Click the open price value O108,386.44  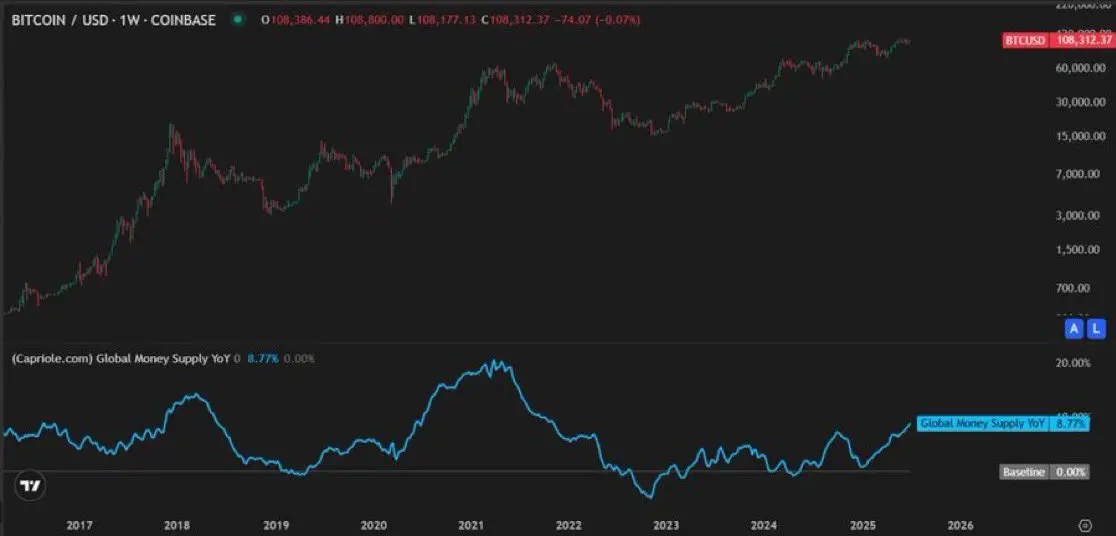(x=295, y=20)
